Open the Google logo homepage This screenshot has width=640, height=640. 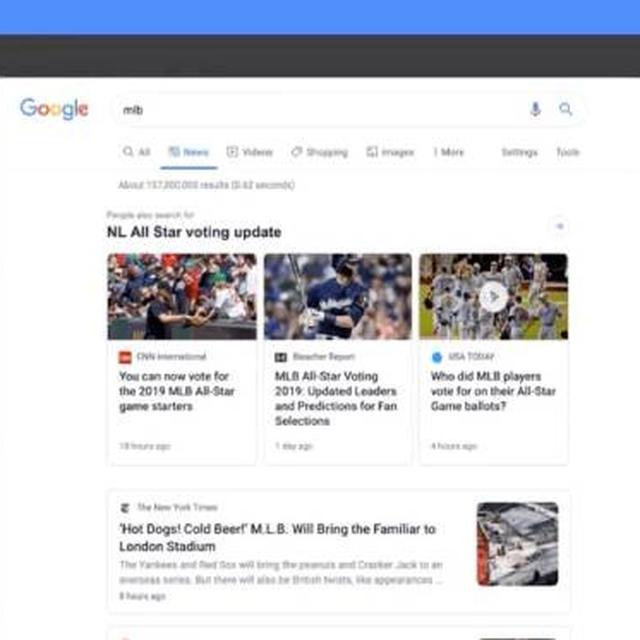(54, 109)
